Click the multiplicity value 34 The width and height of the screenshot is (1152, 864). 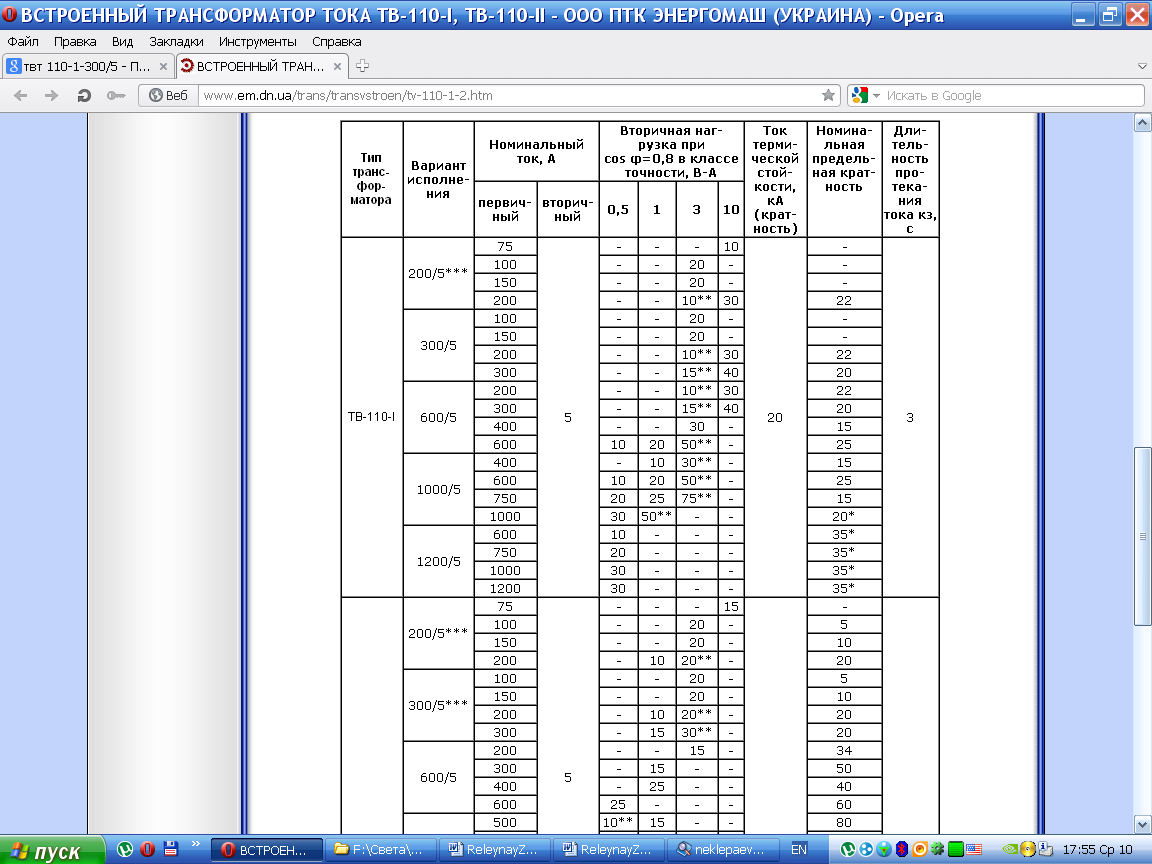pos(843,751)
